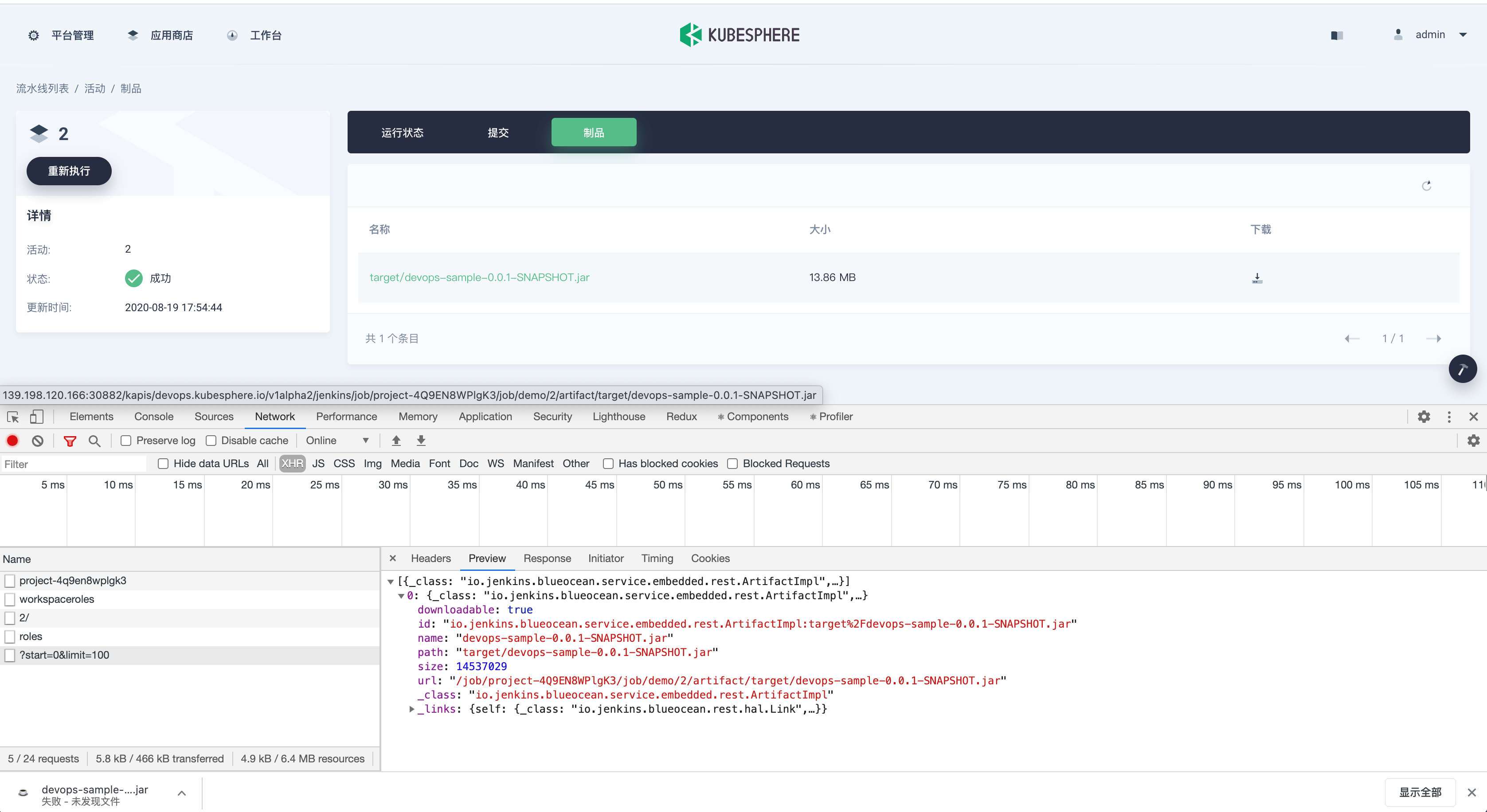Go to next page of artifacts
Image resolution: width=1487 pixels, height=812 pixels.
(1434, 339)
